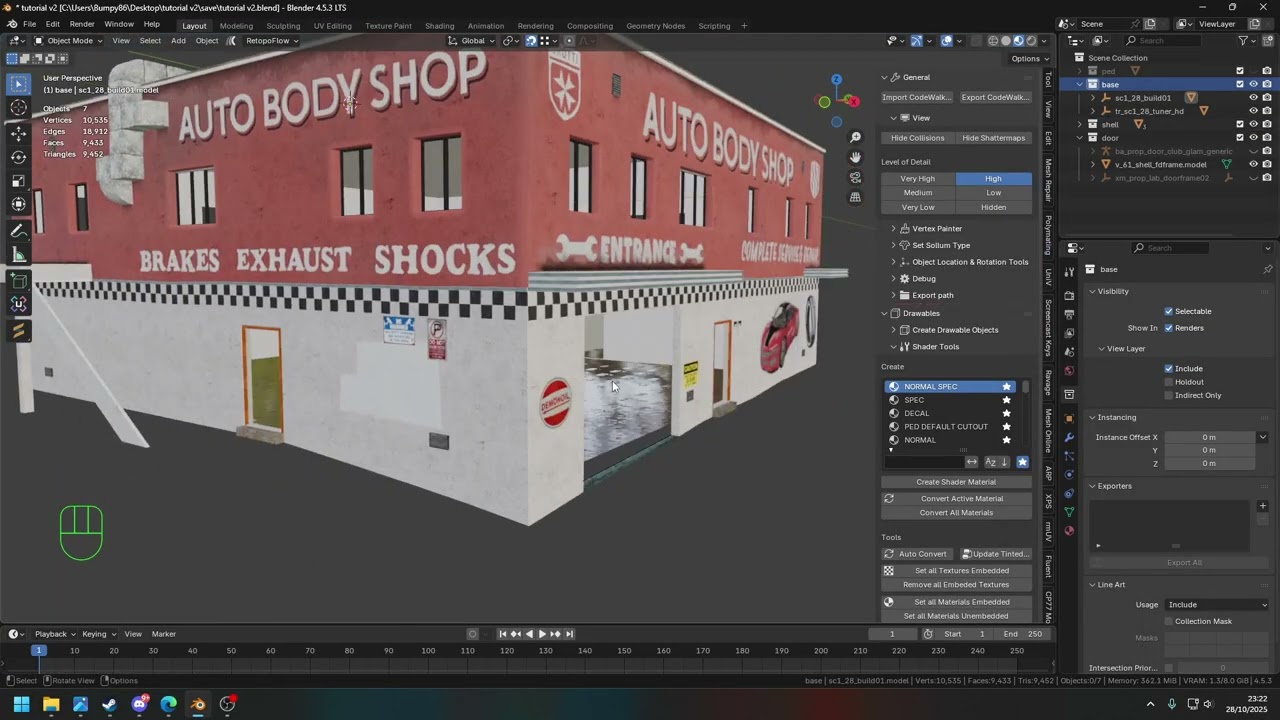
Task: Switch to solid viewport shading
Action: pyautogui.click(x=1006, y=41)
